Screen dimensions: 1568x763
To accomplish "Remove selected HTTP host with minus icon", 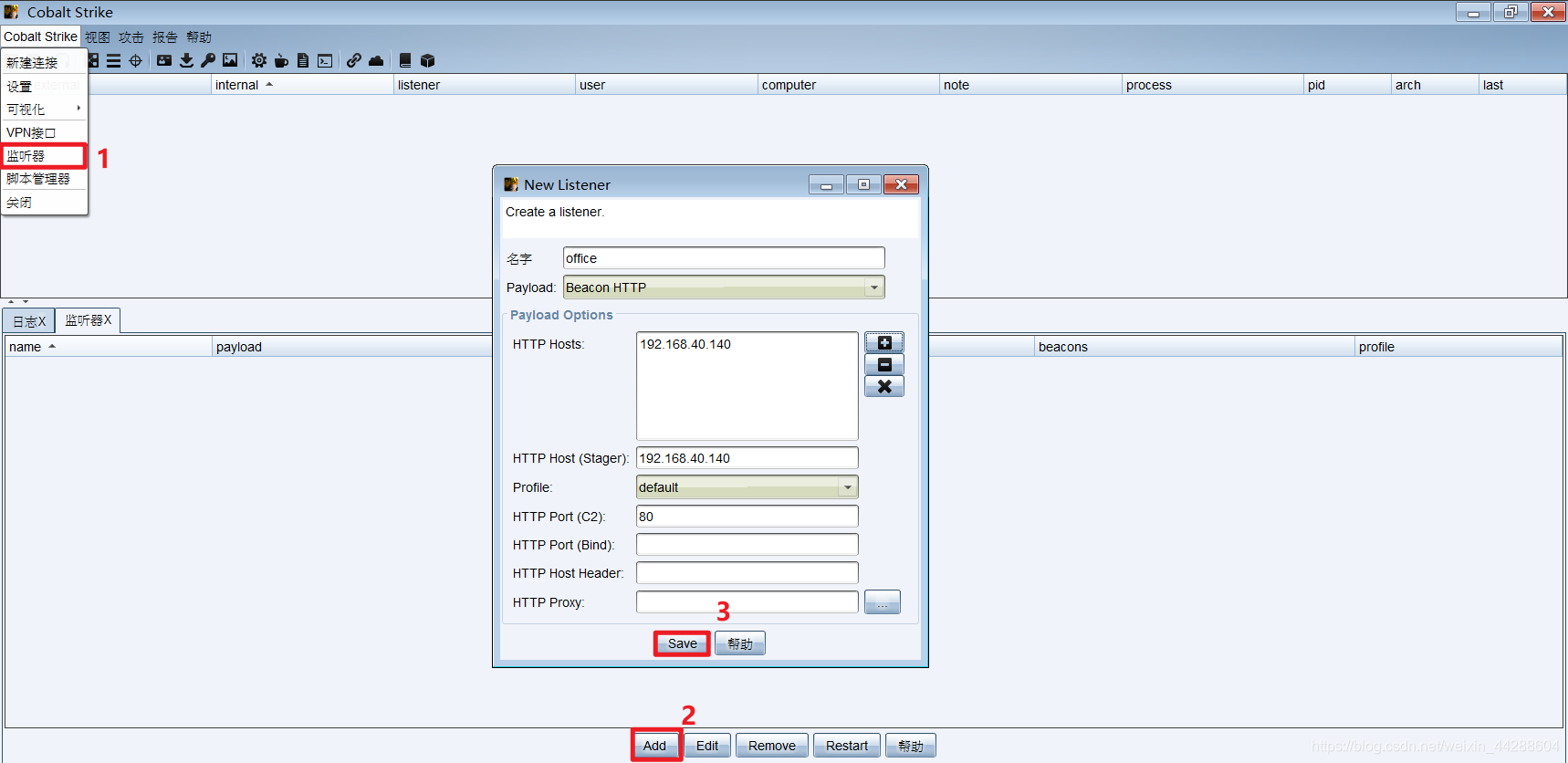I will pos(884,365).
